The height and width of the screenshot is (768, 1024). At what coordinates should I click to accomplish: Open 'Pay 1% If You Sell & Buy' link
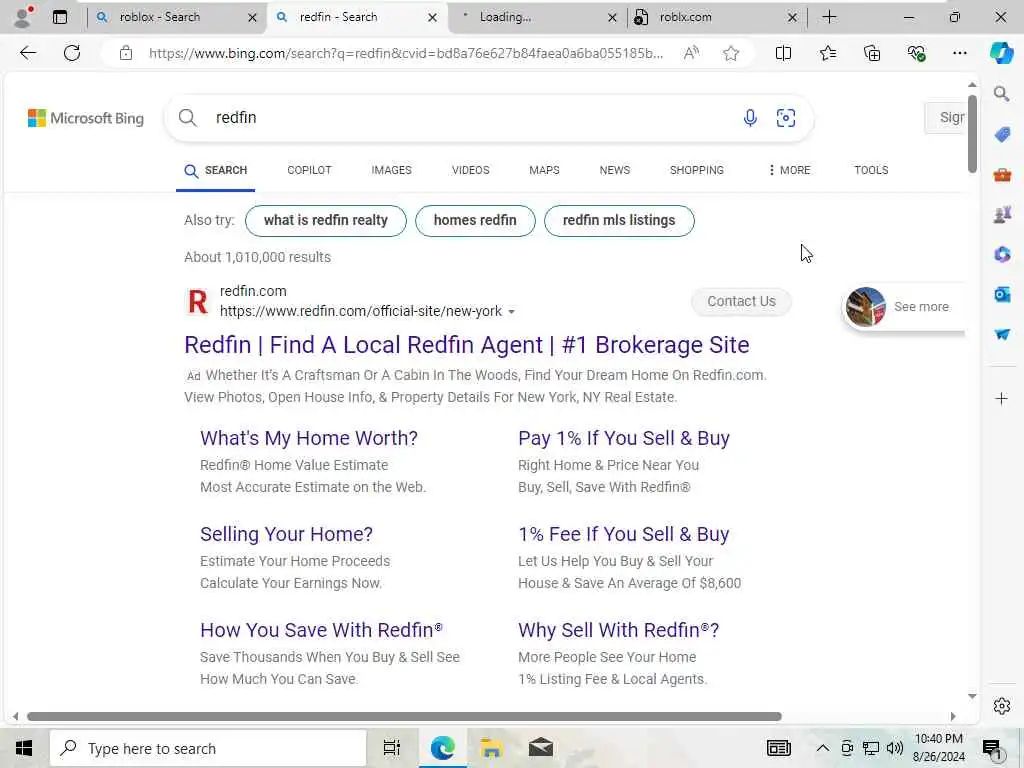point(624,438)
